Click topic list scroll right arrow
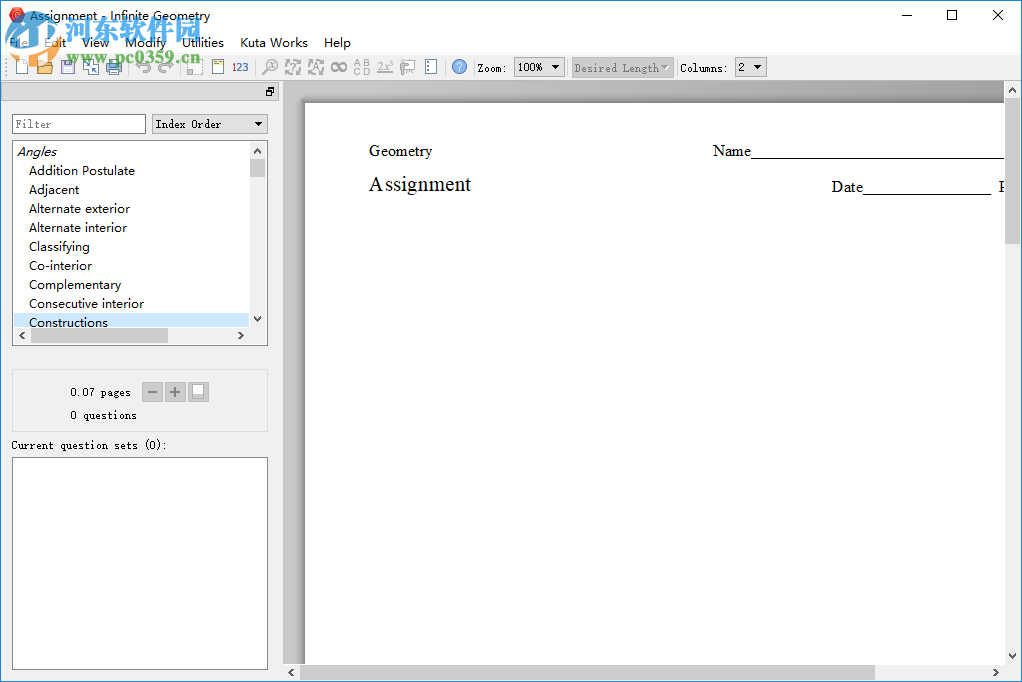Image resolution: width=1022 pixels, height=682 pixels. tap(241, 335)
